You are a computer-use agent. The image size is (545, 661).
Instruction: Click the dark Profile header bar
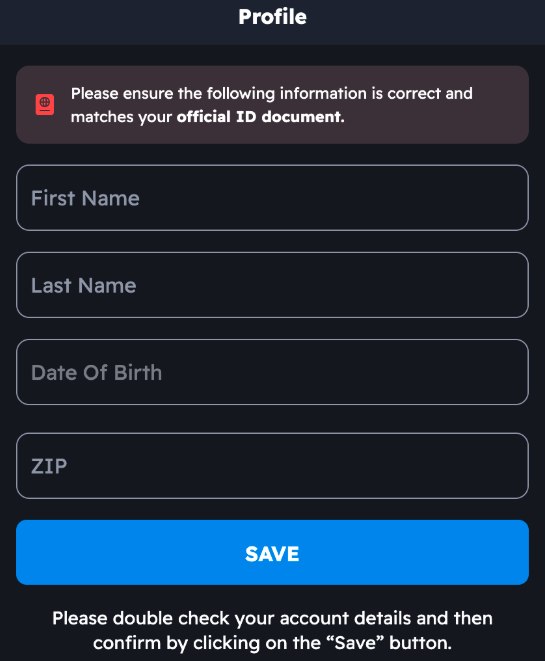(x=272, y=22)
